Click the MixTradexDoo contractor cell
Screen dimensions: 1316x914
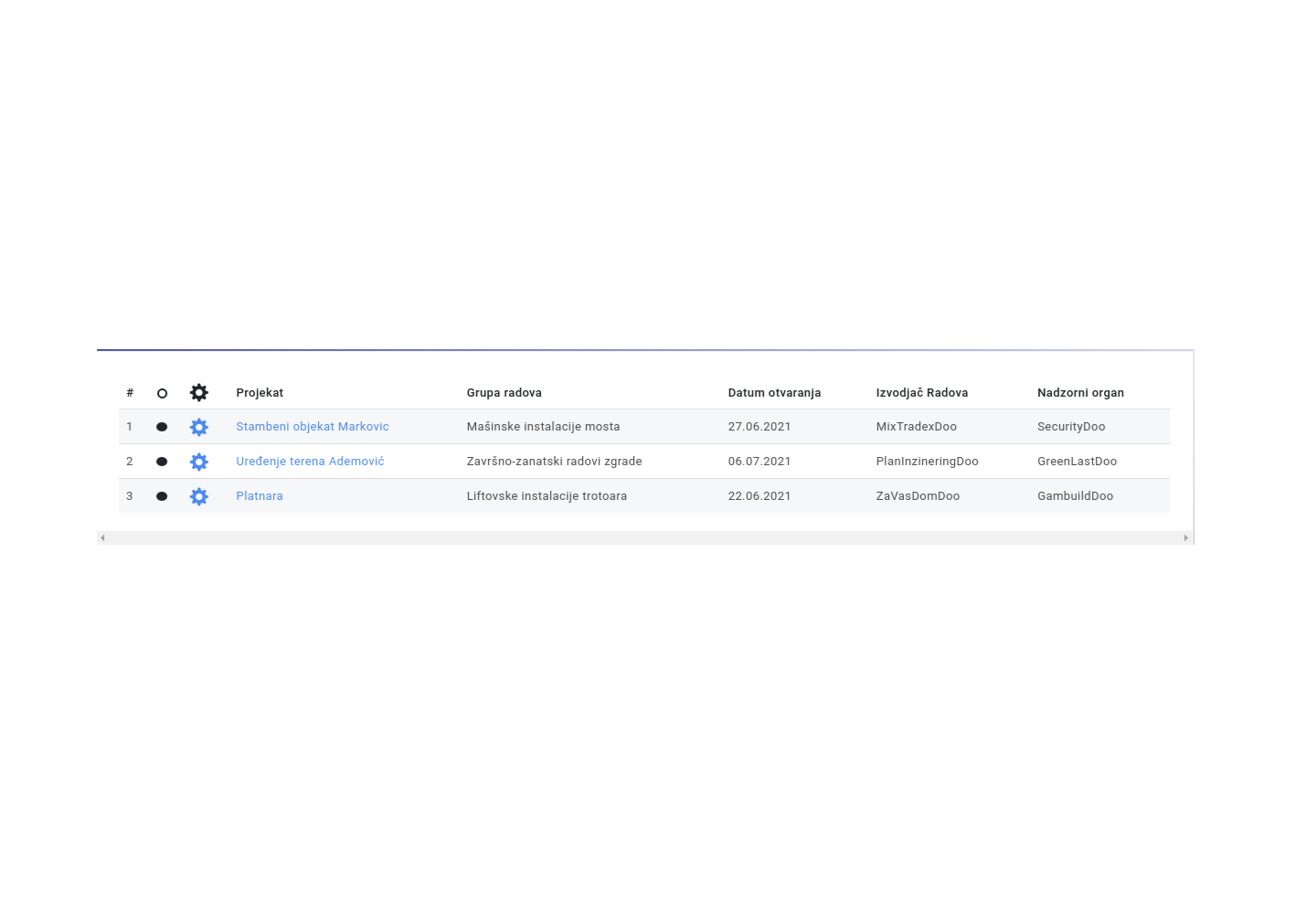916,427
